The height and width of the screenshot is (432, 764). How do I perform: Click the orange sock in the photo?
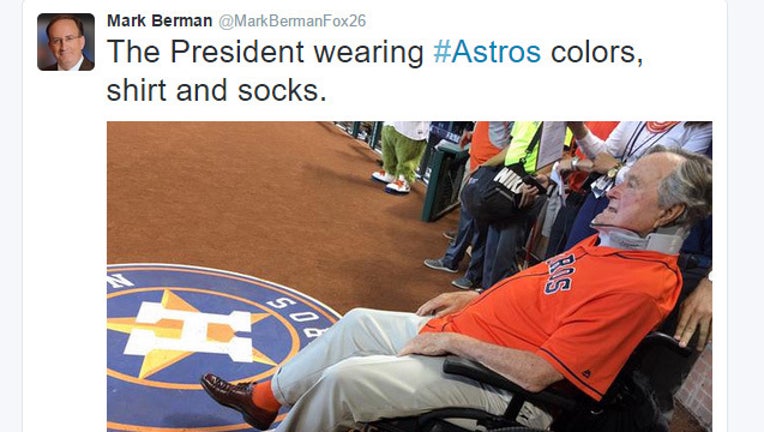[x=266, y=396]
